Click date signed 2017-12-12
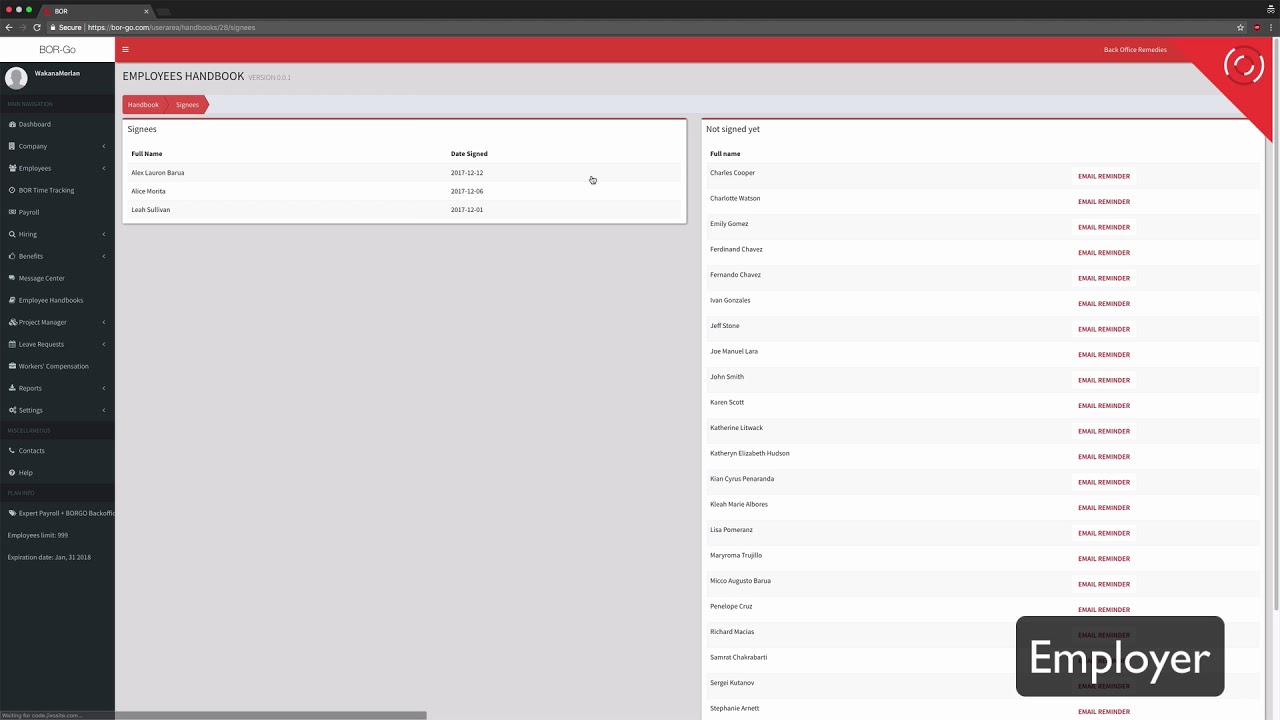 (x=467, y=172)
